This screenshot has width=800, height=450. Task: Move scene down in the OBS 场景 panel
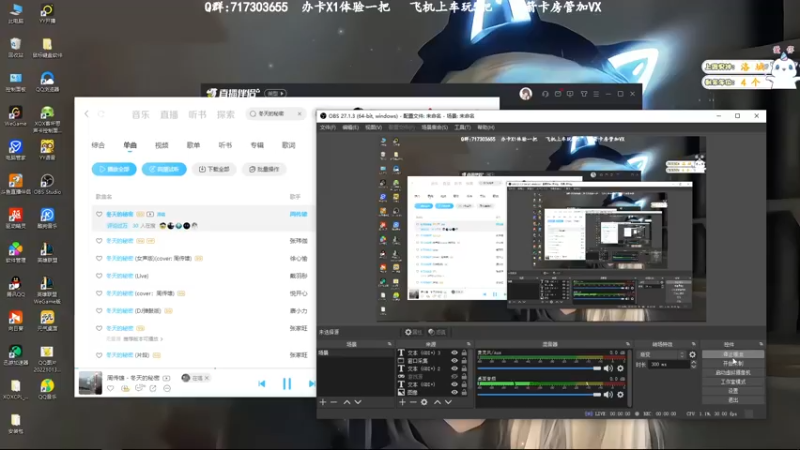point(358,402)
